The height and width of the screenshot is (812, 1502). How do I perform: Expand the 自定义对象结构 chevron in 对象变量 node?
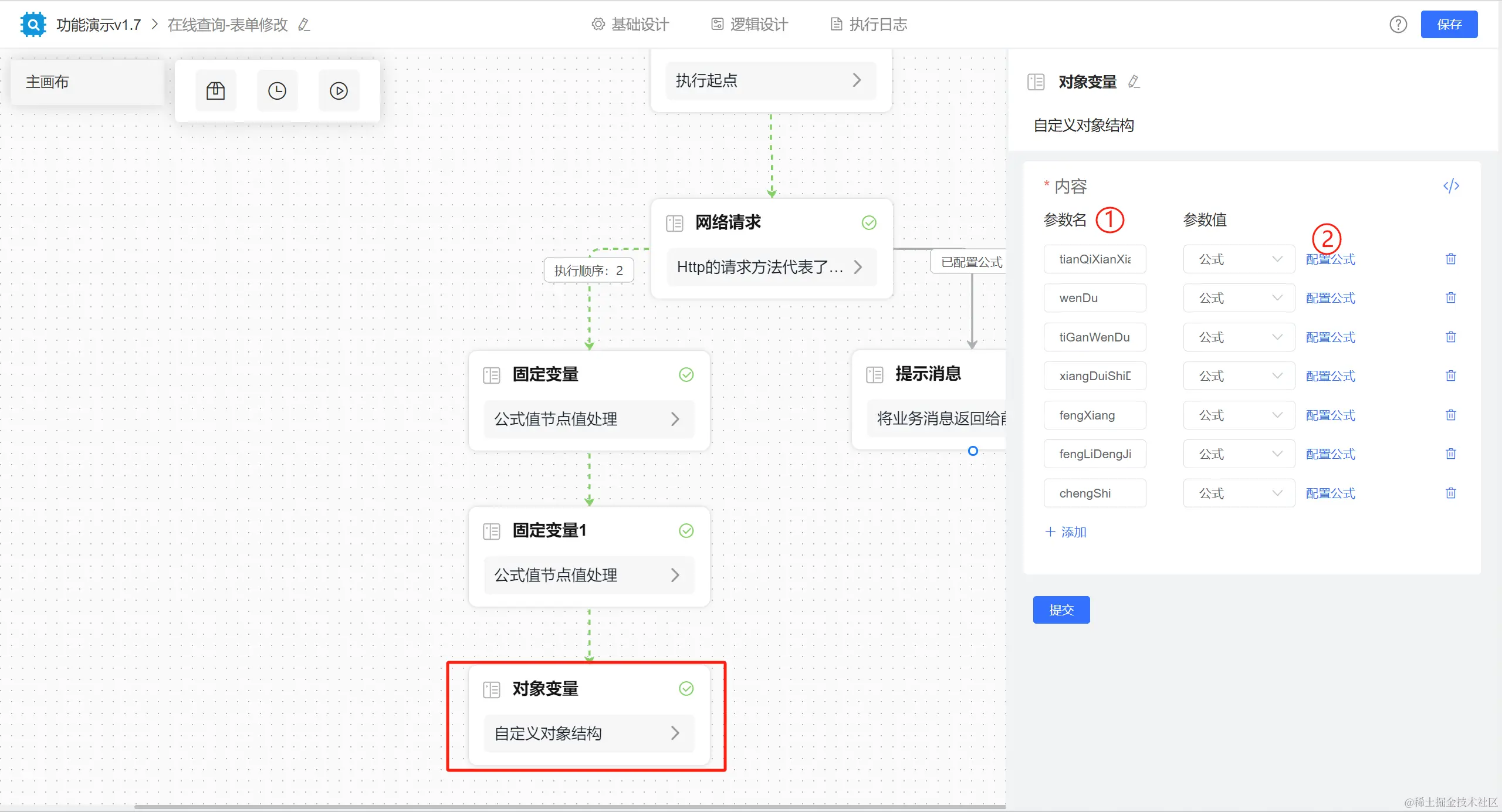[675, 733]
